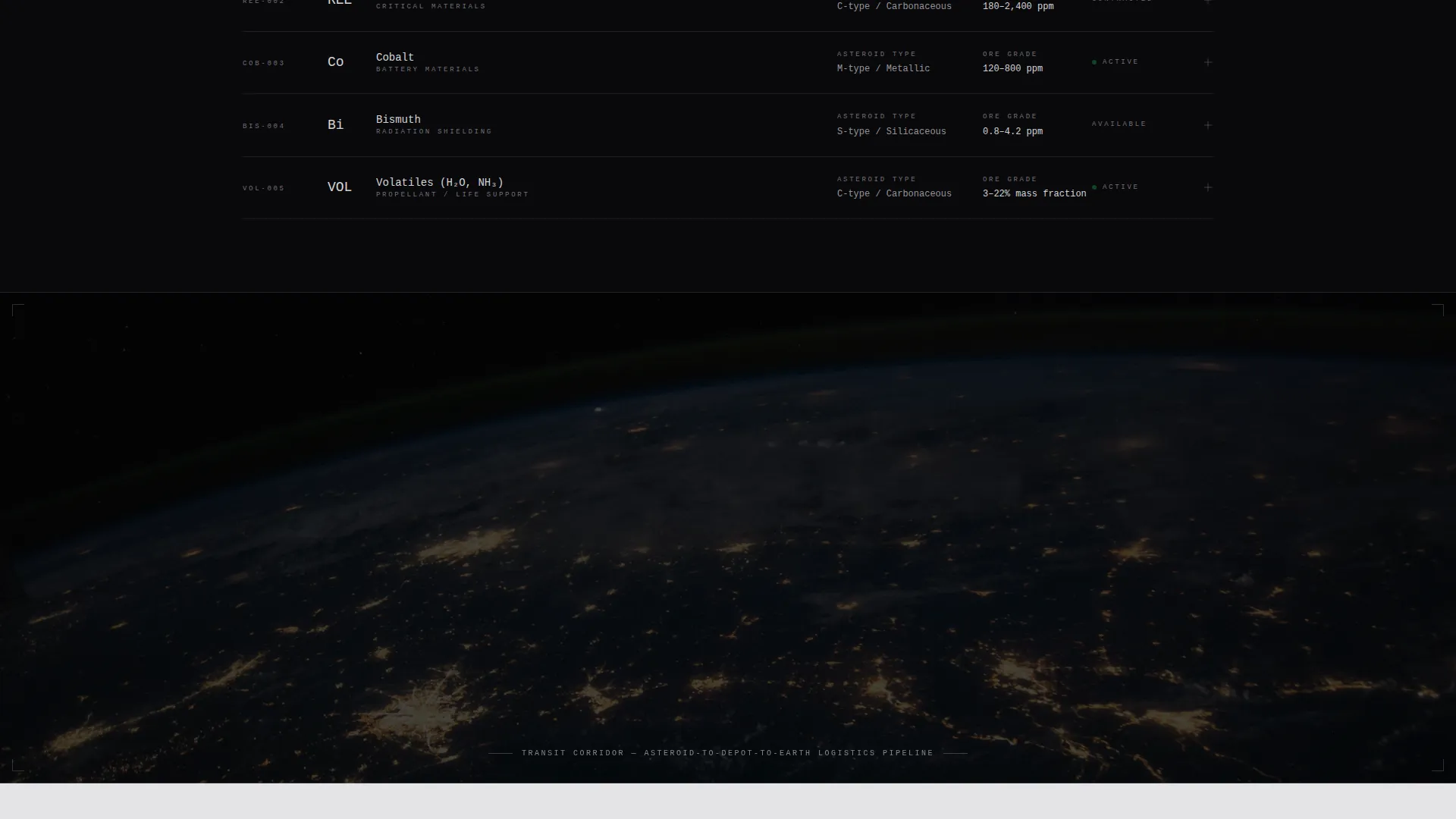Click the Bi element symbol
Screen dimensions: 1456x819
(x=335, y=125)
